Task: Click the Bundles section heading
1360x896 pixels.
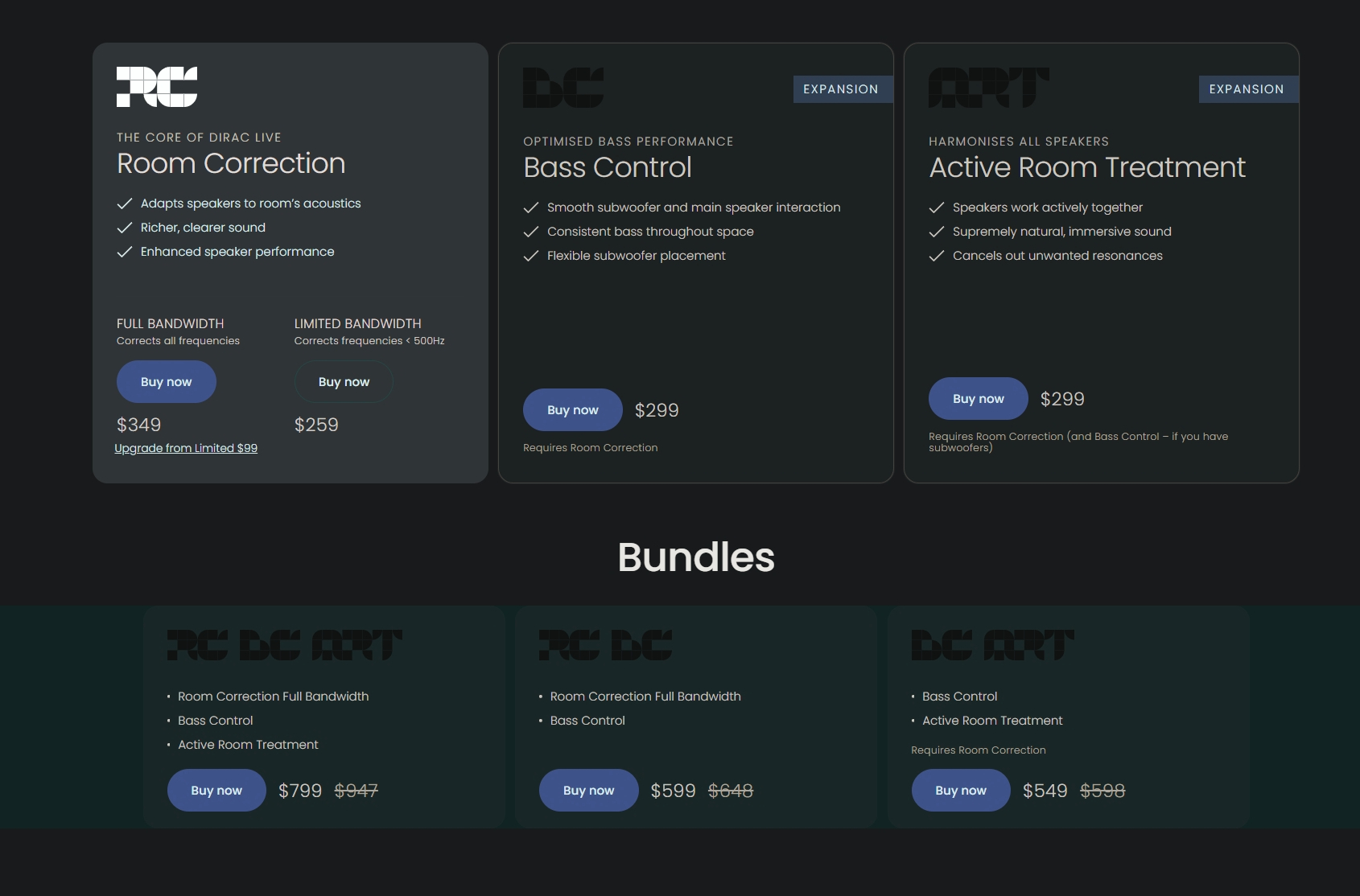Action: pyautogui.click(x=696, y=557)
